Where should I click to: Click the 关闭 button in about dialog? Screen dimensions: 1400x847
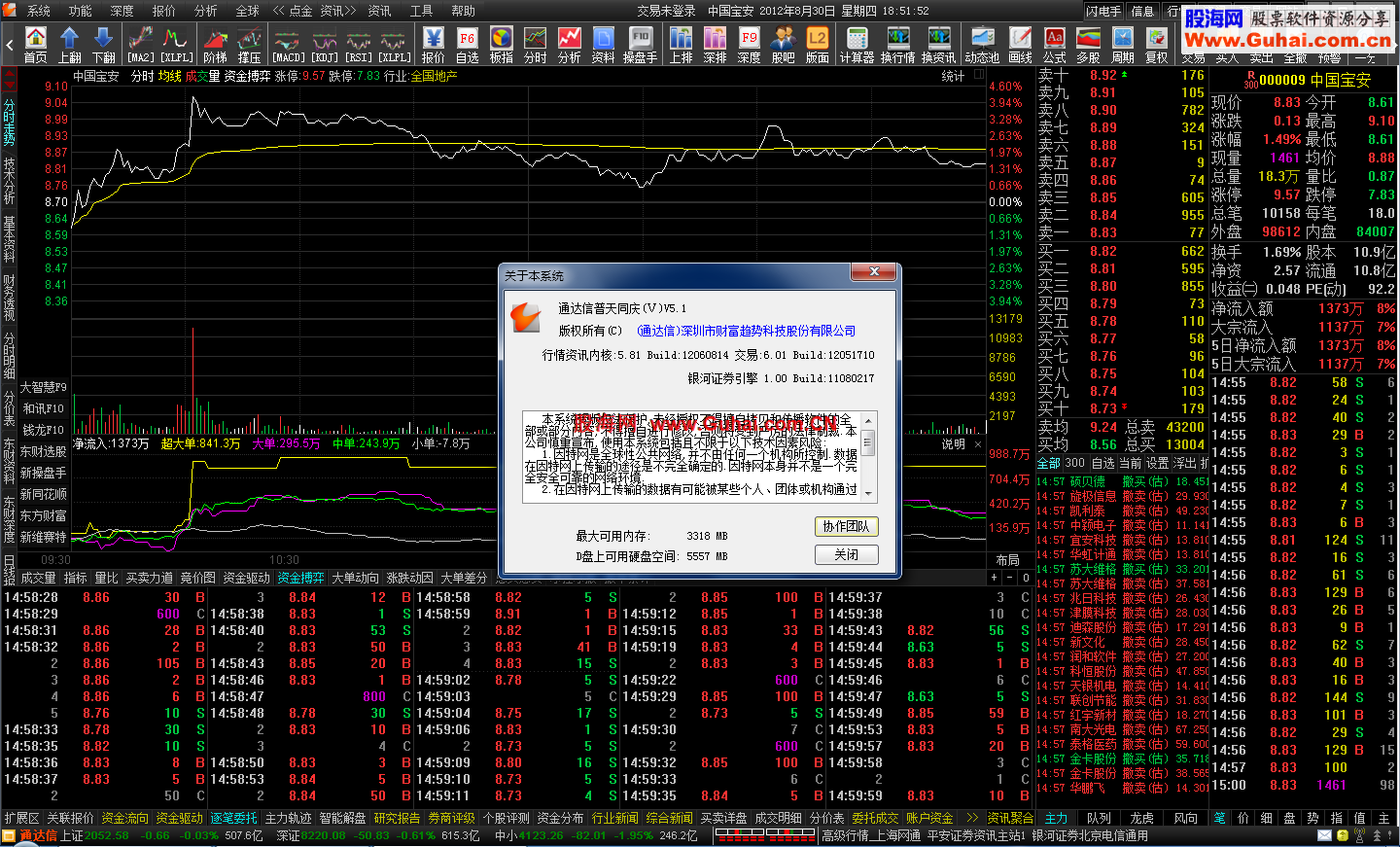coord(847,554)
